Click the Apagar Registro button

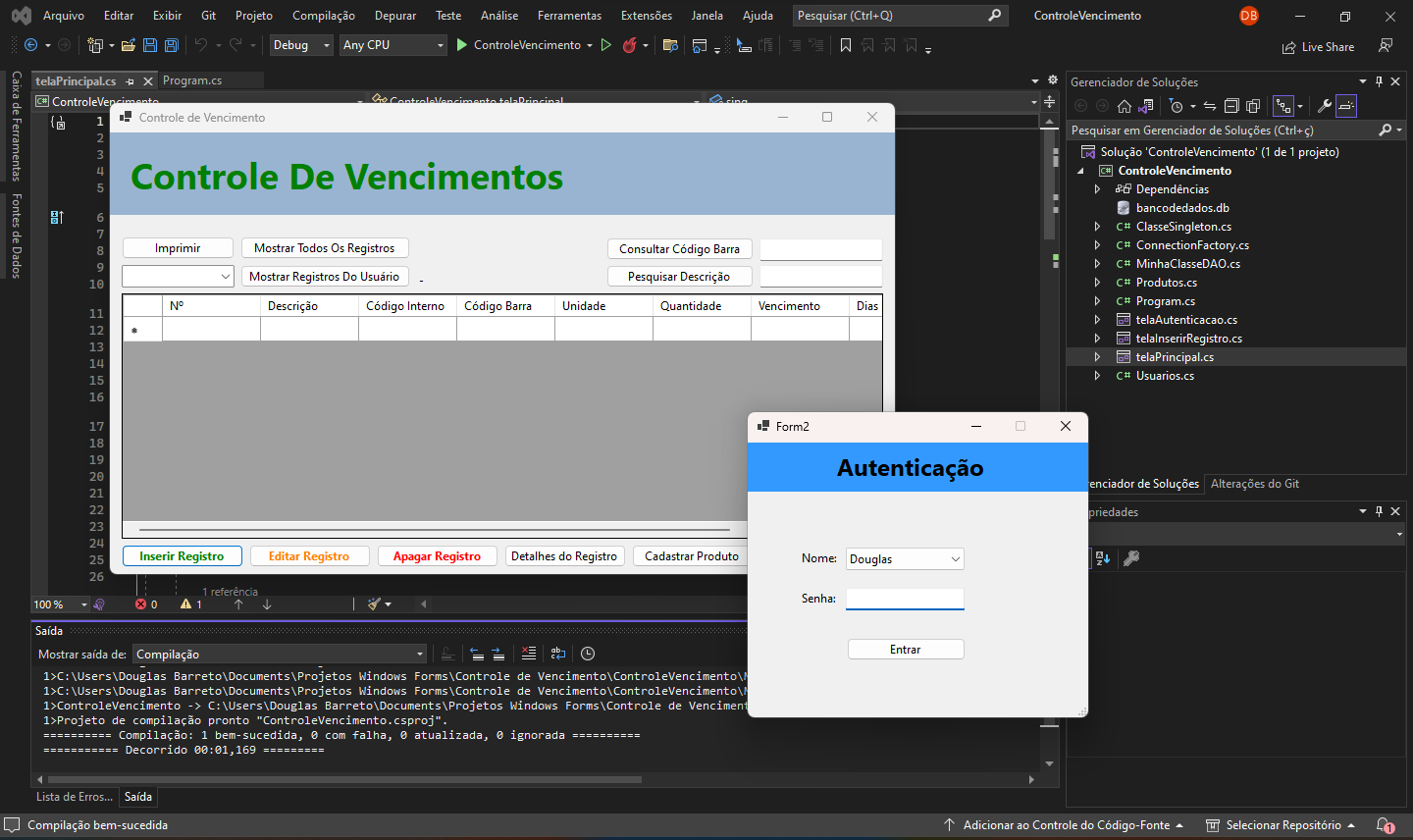click(437, 556)
